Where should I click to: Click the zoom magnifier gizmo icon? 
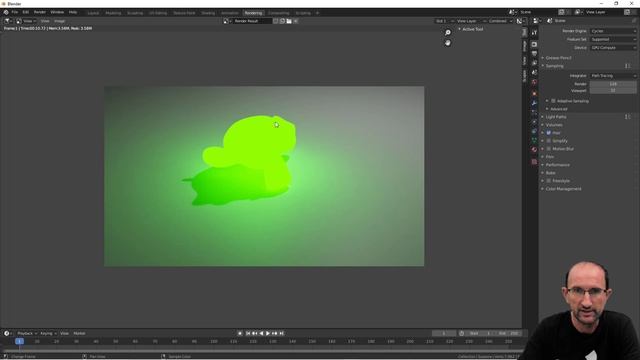(x=448, y=33)
